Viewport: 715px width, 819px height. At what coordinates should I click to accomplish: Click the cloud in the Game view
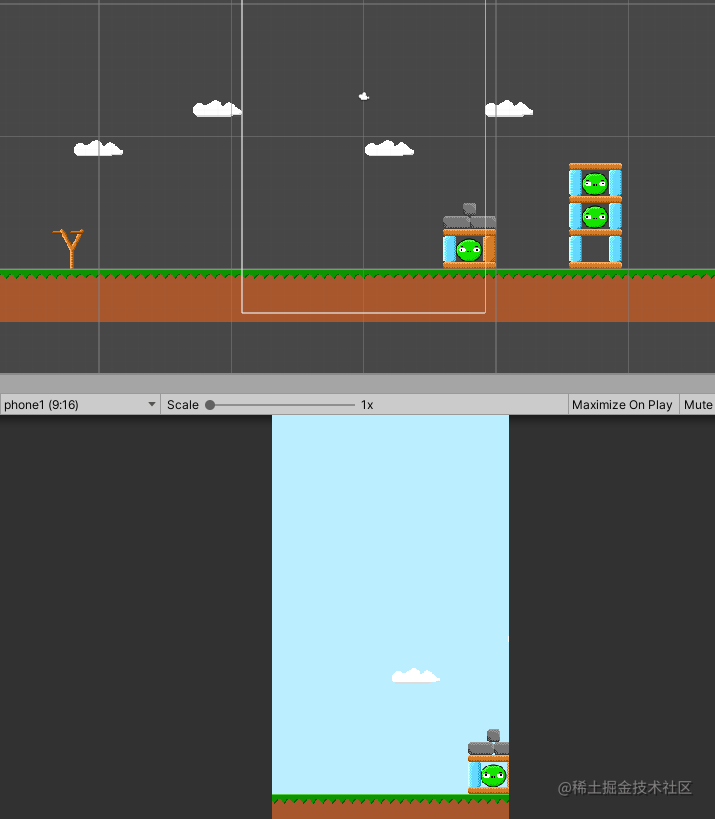point(416,676)
